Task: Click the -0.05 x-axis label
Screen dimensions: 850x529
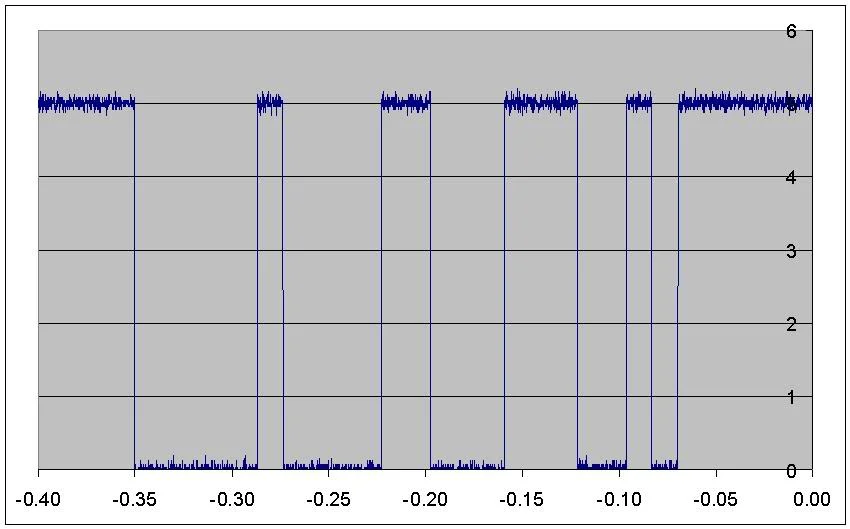Action: tap(716, 499)
